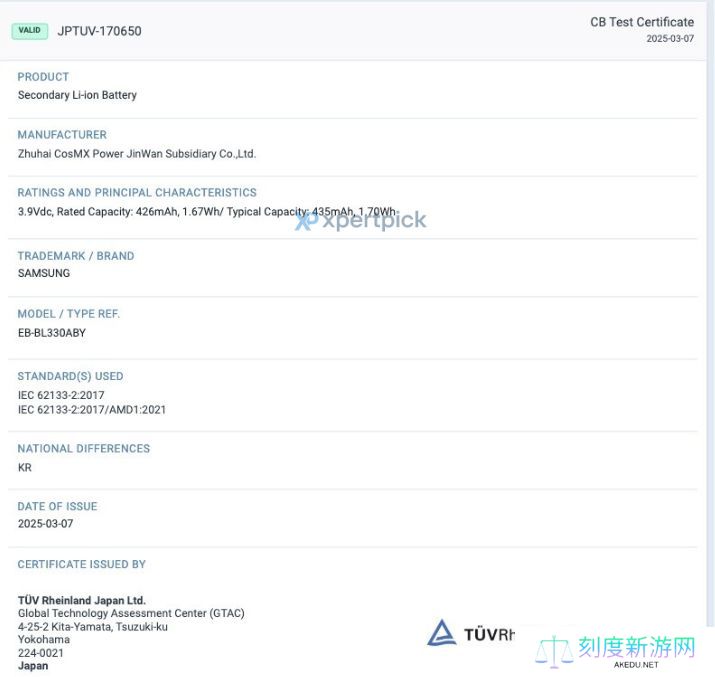Select the SAMSUNG brand value
This screenshot has width=715, height=677.
click(x=44, y=273)
